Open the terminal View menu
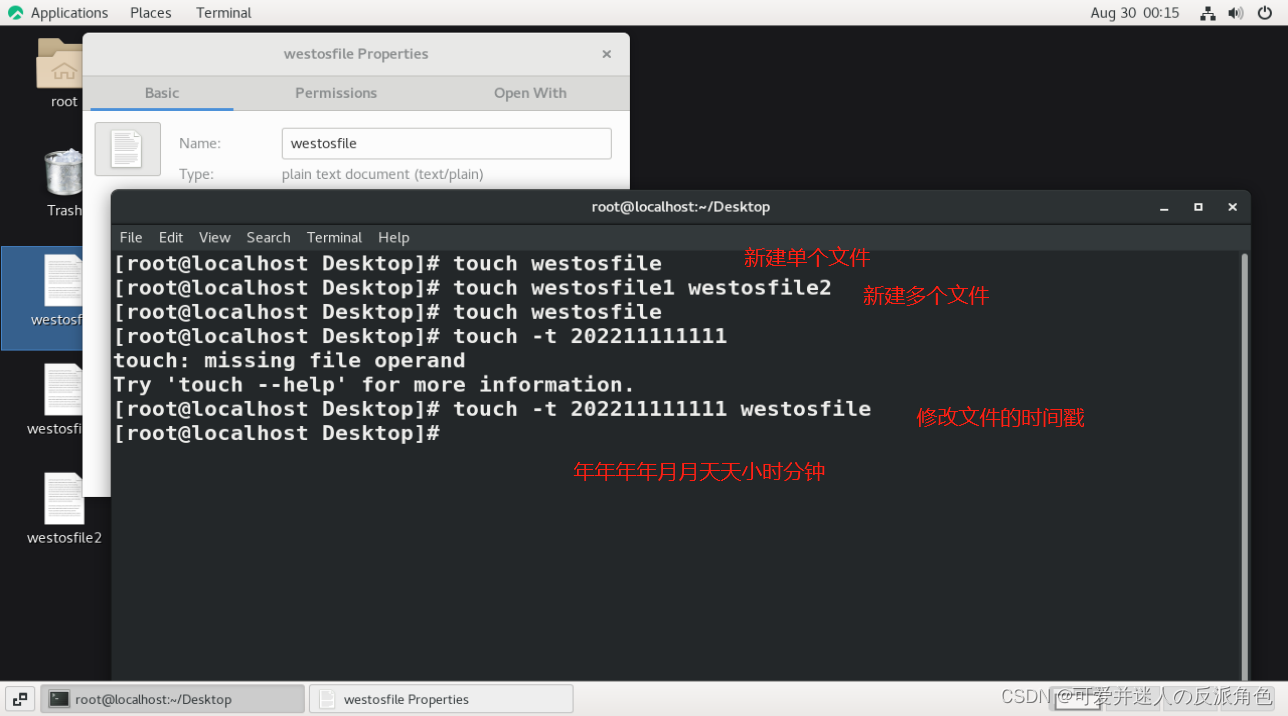Viewport: 1288px width, 716px height. 215,237
